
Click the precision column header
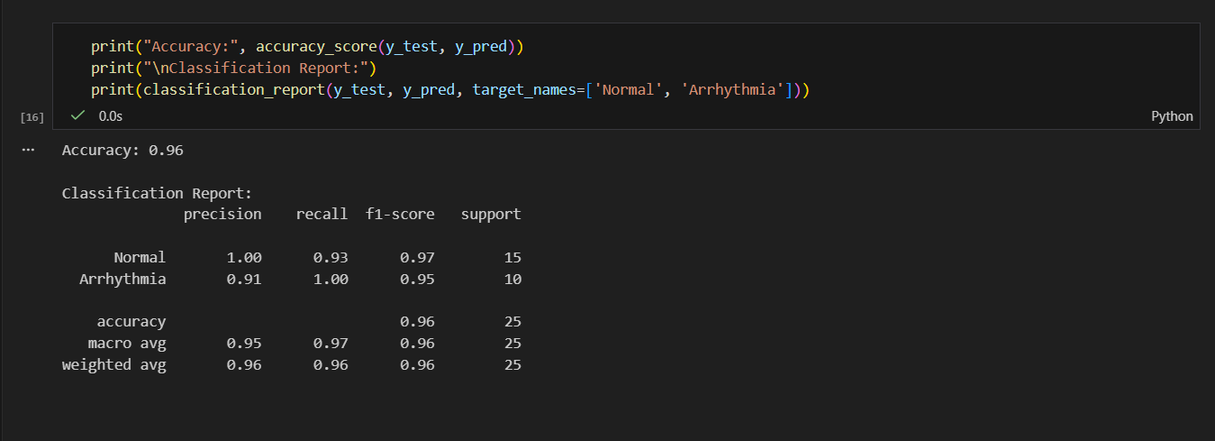click(222, 214)
